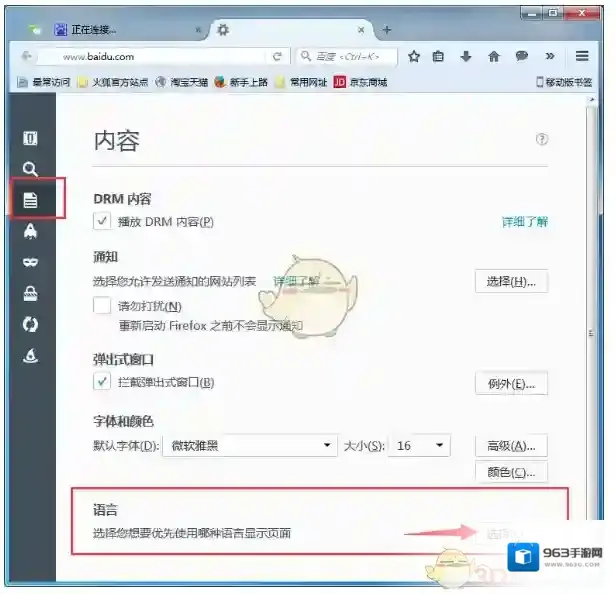Open 新手上路 bookmark

(x=241, y=82)
